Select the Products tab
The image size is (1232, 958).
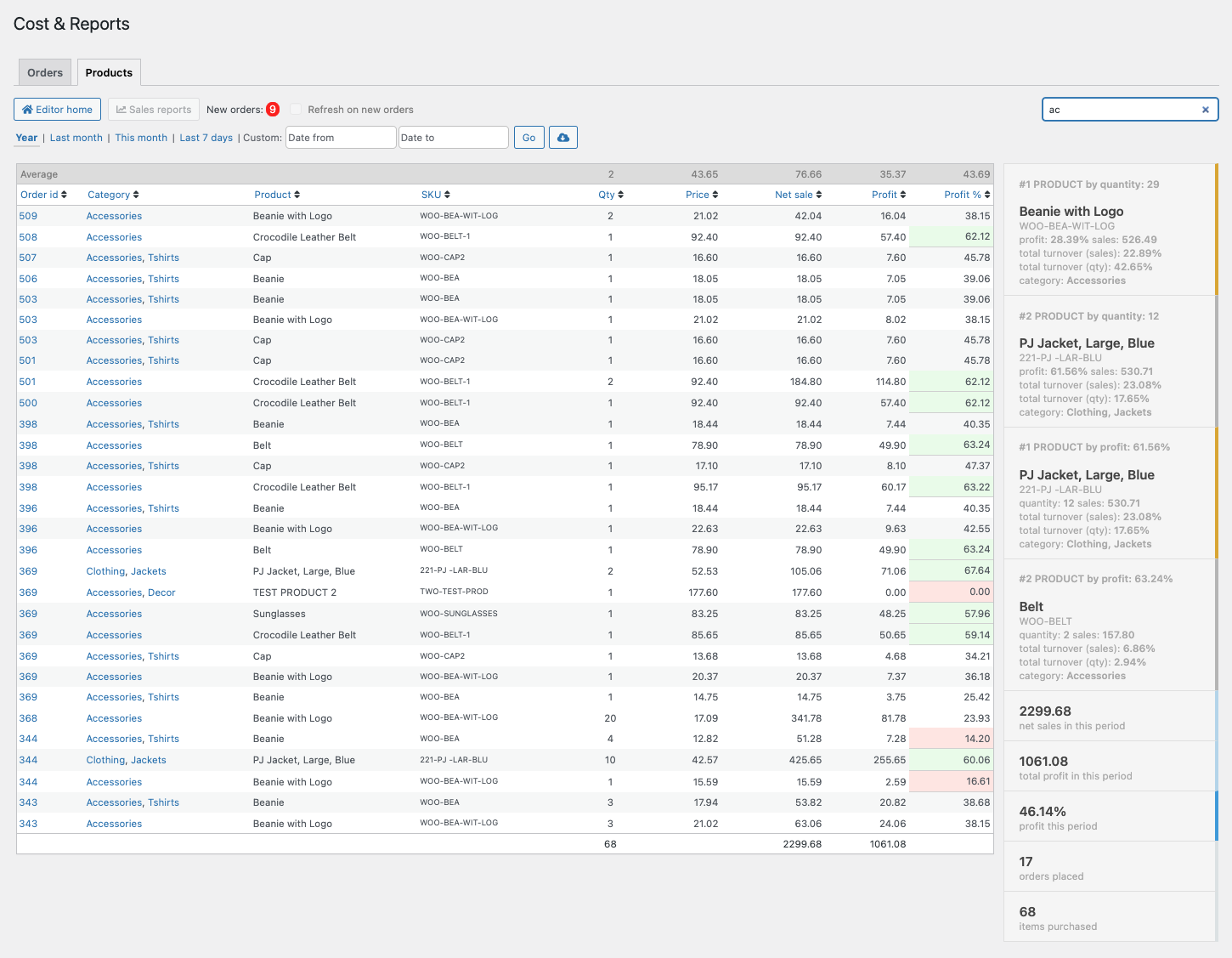click(x=109, y=73)
